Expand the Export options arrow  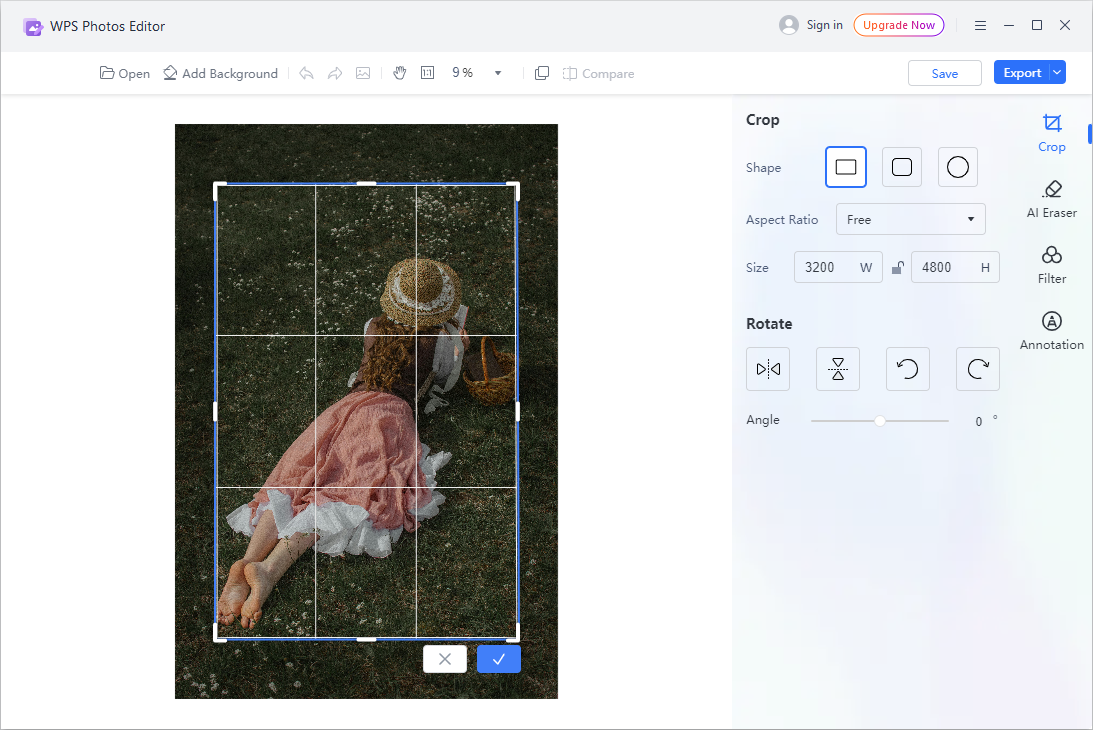tap(1057, 72)
